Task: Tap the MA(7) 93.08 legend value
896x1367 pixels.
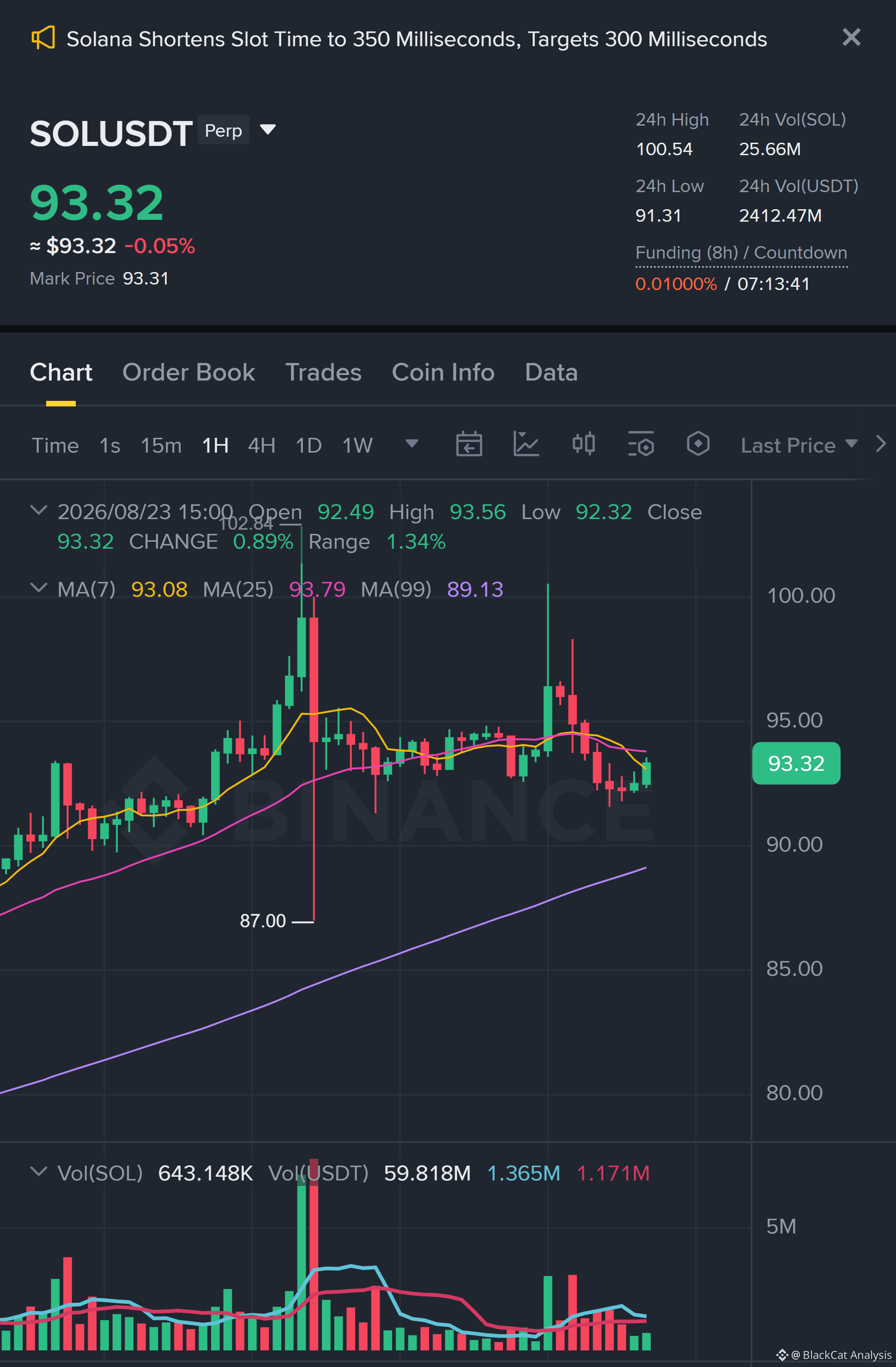Action: [x=159, y=589]
